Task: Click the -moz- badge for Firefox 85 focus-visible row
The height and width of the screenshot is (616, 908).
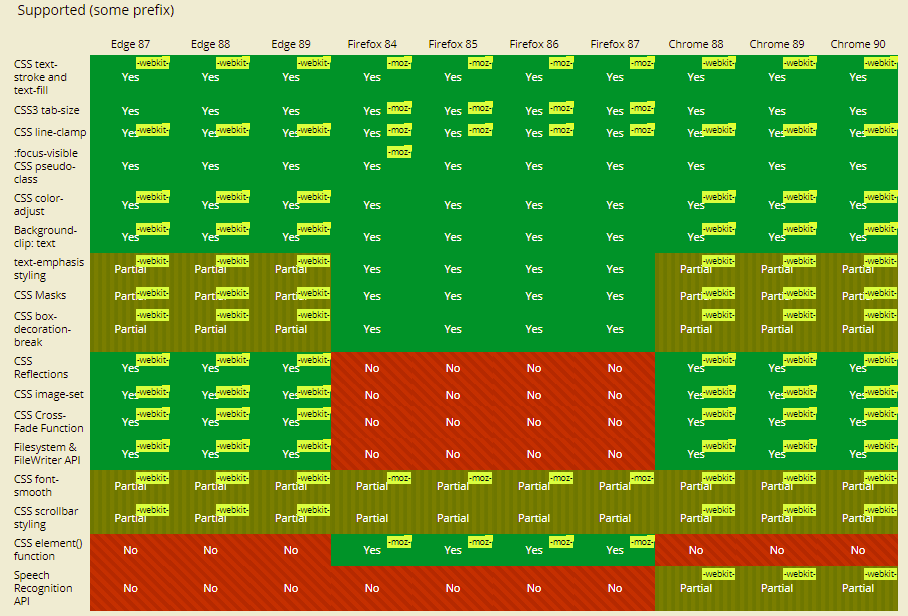Action: click(397, 150)
